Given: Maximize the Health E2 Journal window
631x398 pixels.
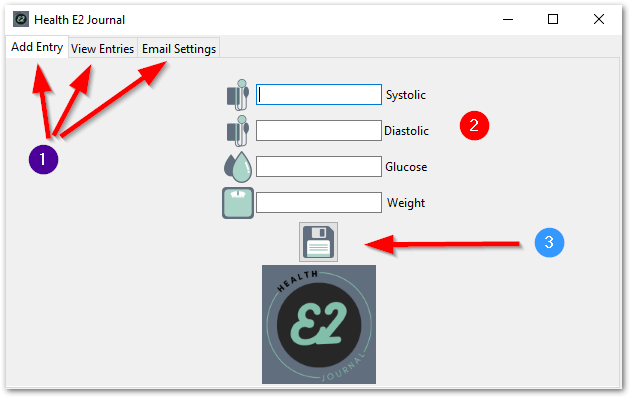Looking at the screenshot, I should [x=553, y=19].
